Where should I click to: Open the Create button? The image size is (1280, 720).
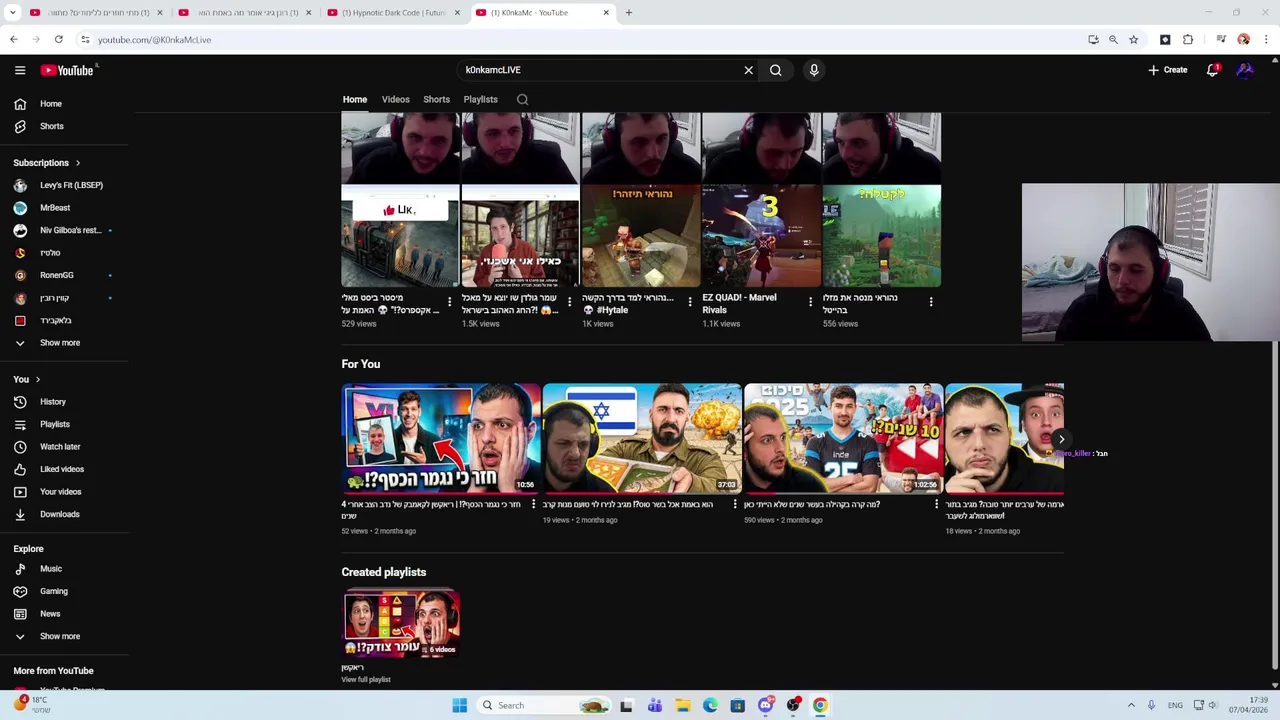[x=1168, y=70]
